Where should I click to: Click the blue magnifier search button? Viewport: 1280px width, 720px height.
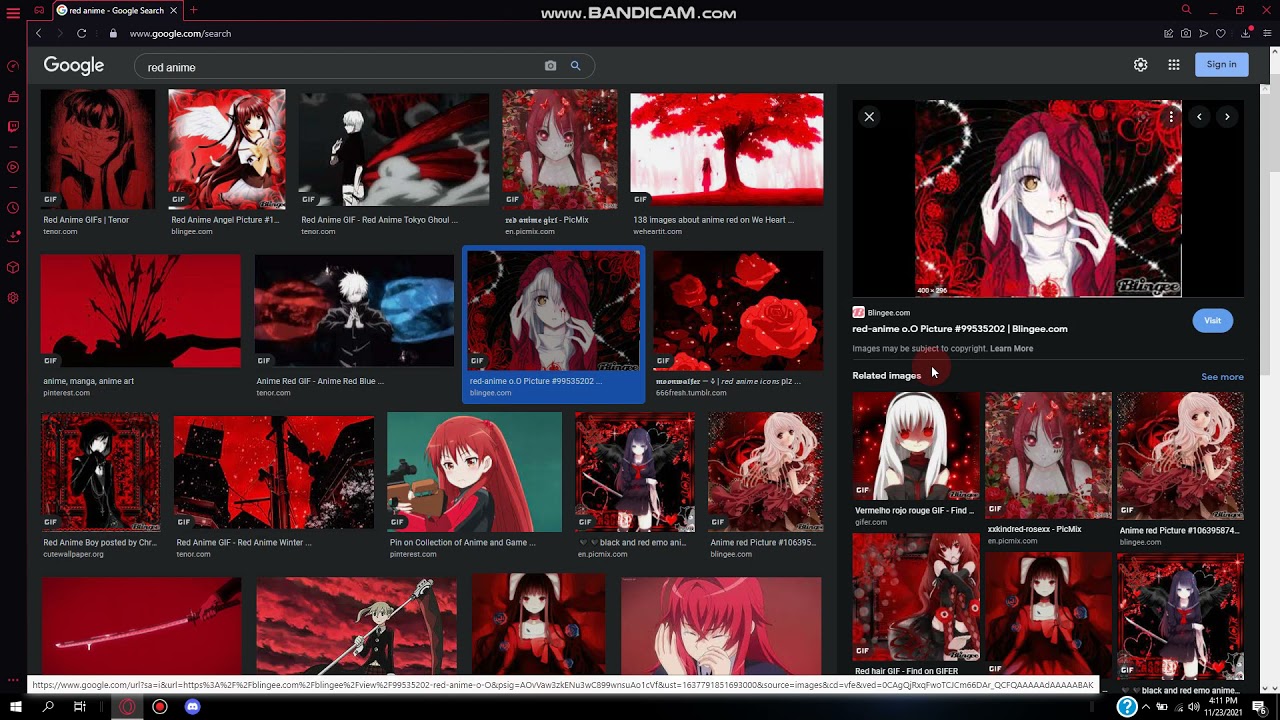point(576,66)
